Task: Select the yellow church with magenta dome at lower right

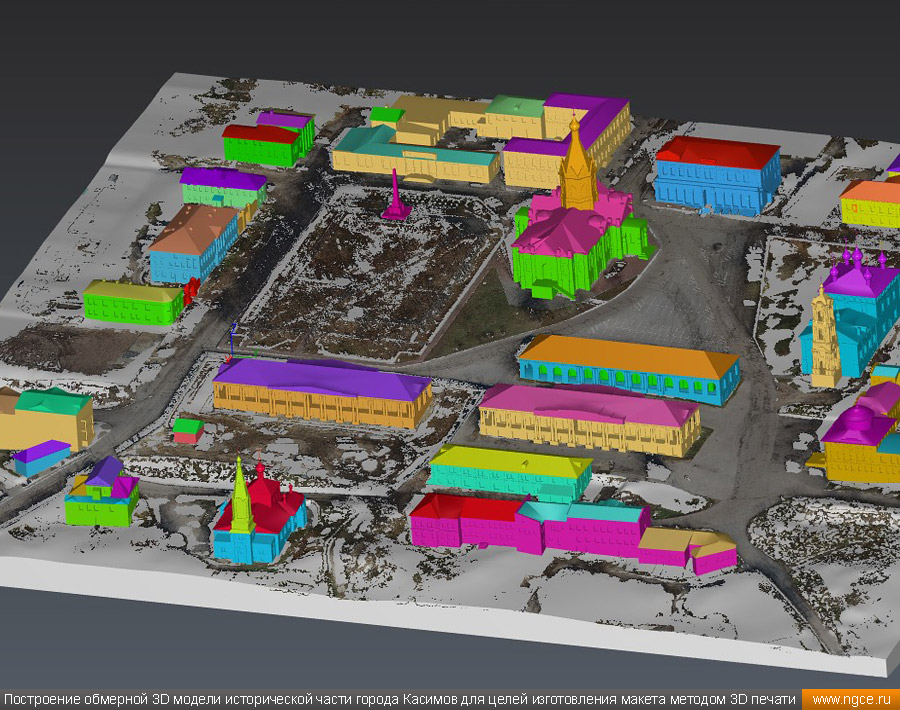Action: 861,445
